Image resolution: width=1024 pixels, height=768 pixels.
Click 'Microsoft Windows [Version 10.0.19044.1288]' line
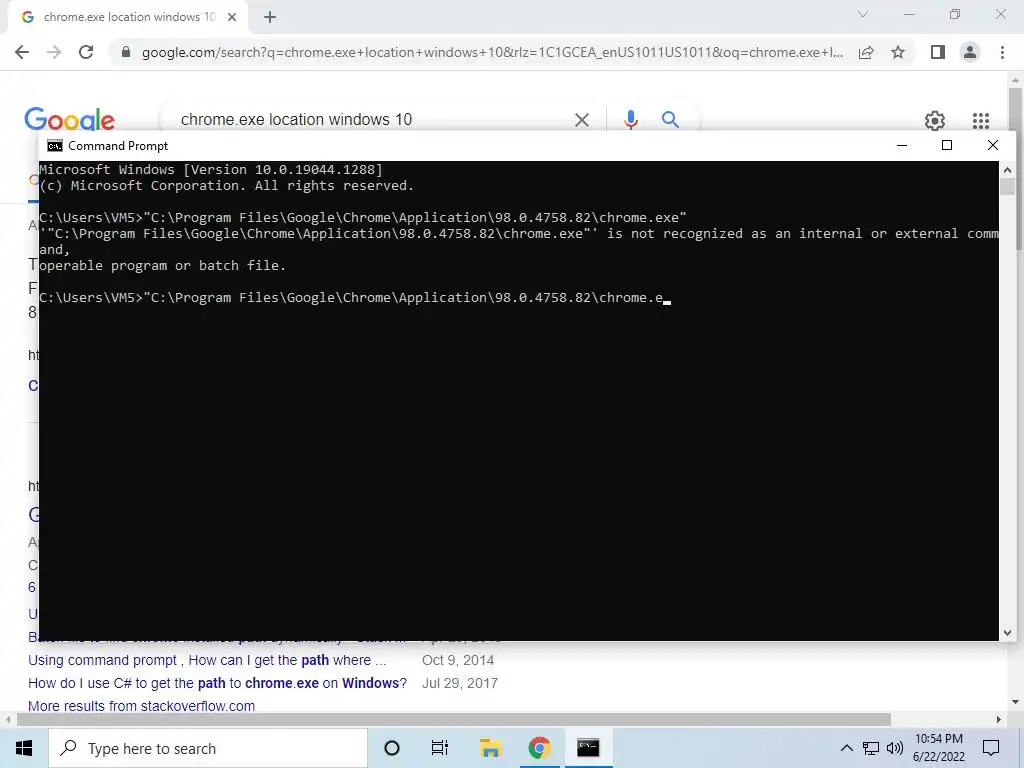pos(211,170)
